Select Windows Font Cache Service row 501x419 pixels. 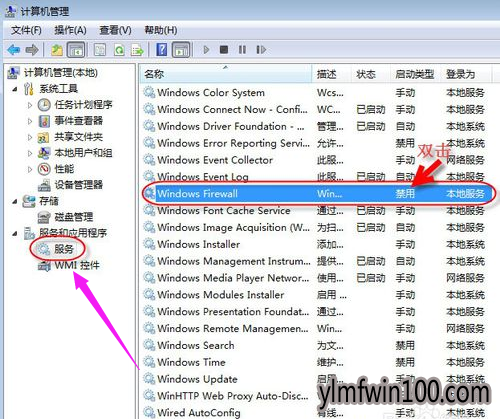click(x=224, y=211)
